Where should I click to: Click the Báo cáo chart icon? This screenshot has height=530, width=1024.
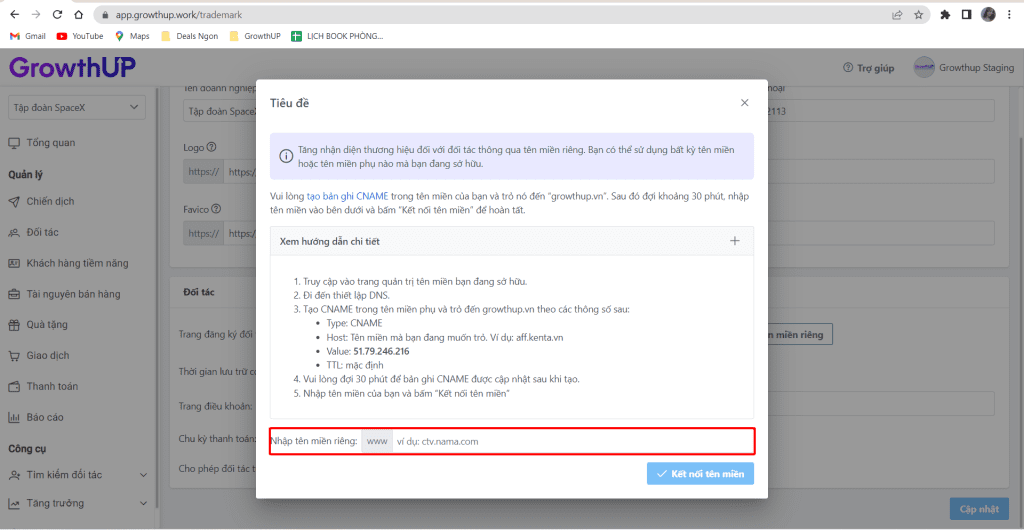click(14, 417)
